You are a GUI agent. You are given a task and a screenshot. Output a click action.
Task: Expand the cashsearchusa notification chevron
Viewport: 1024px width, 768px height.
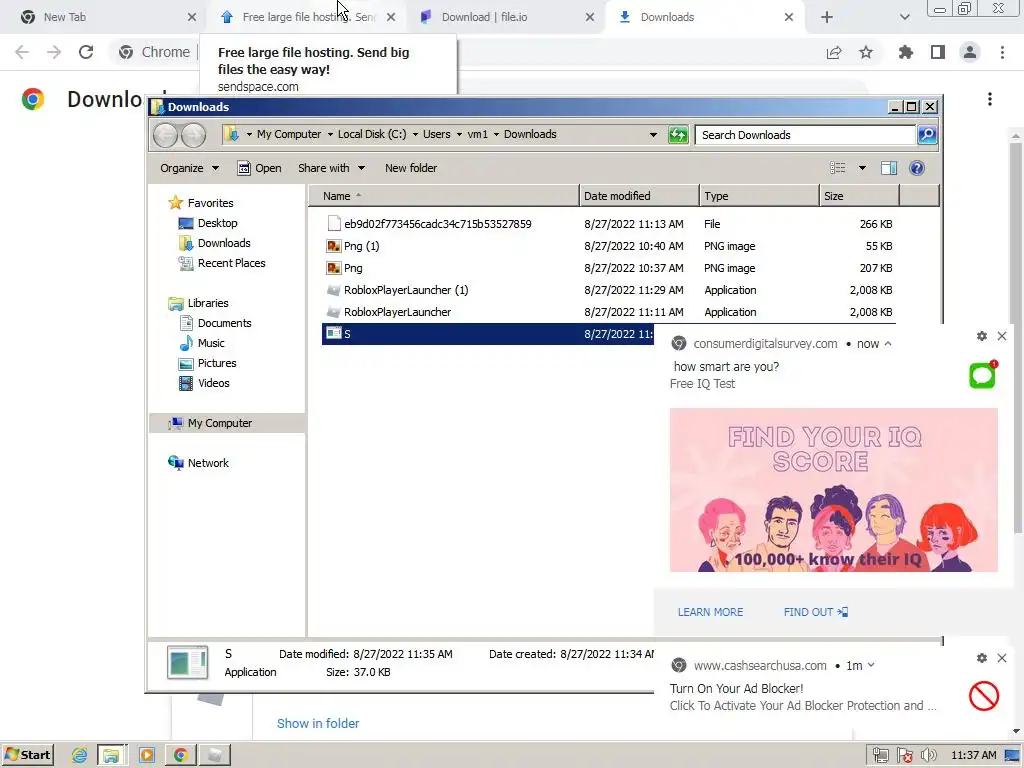coord(871,665)
